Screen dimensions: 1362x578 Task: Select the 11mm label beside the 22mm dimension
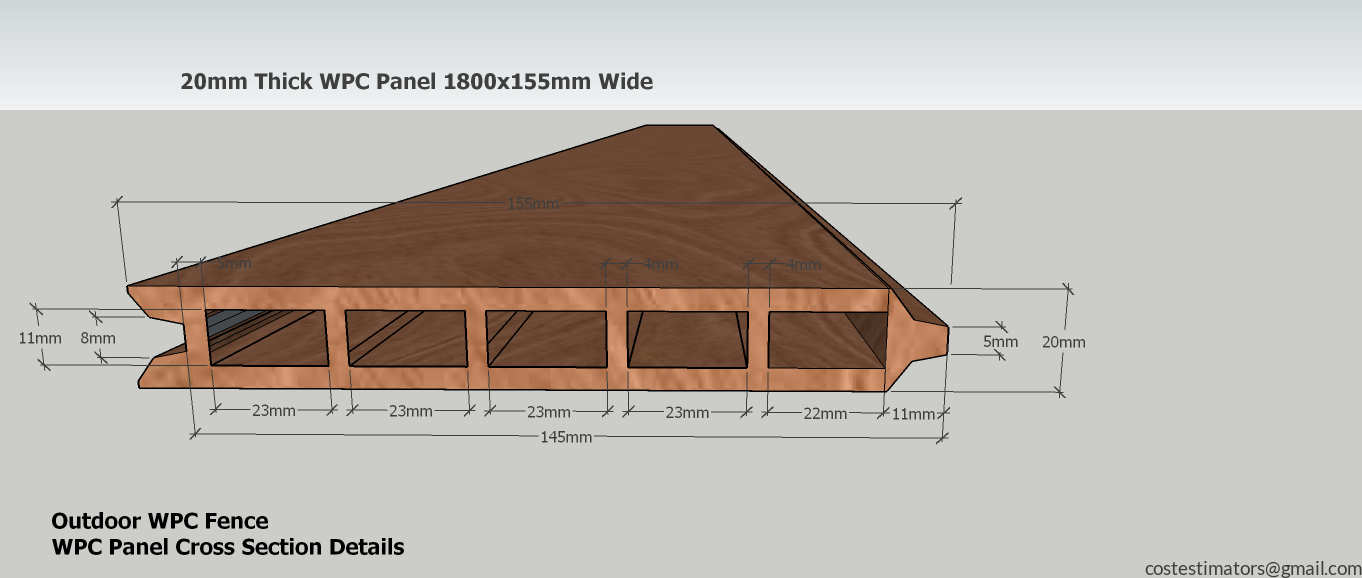coord(912,413)
